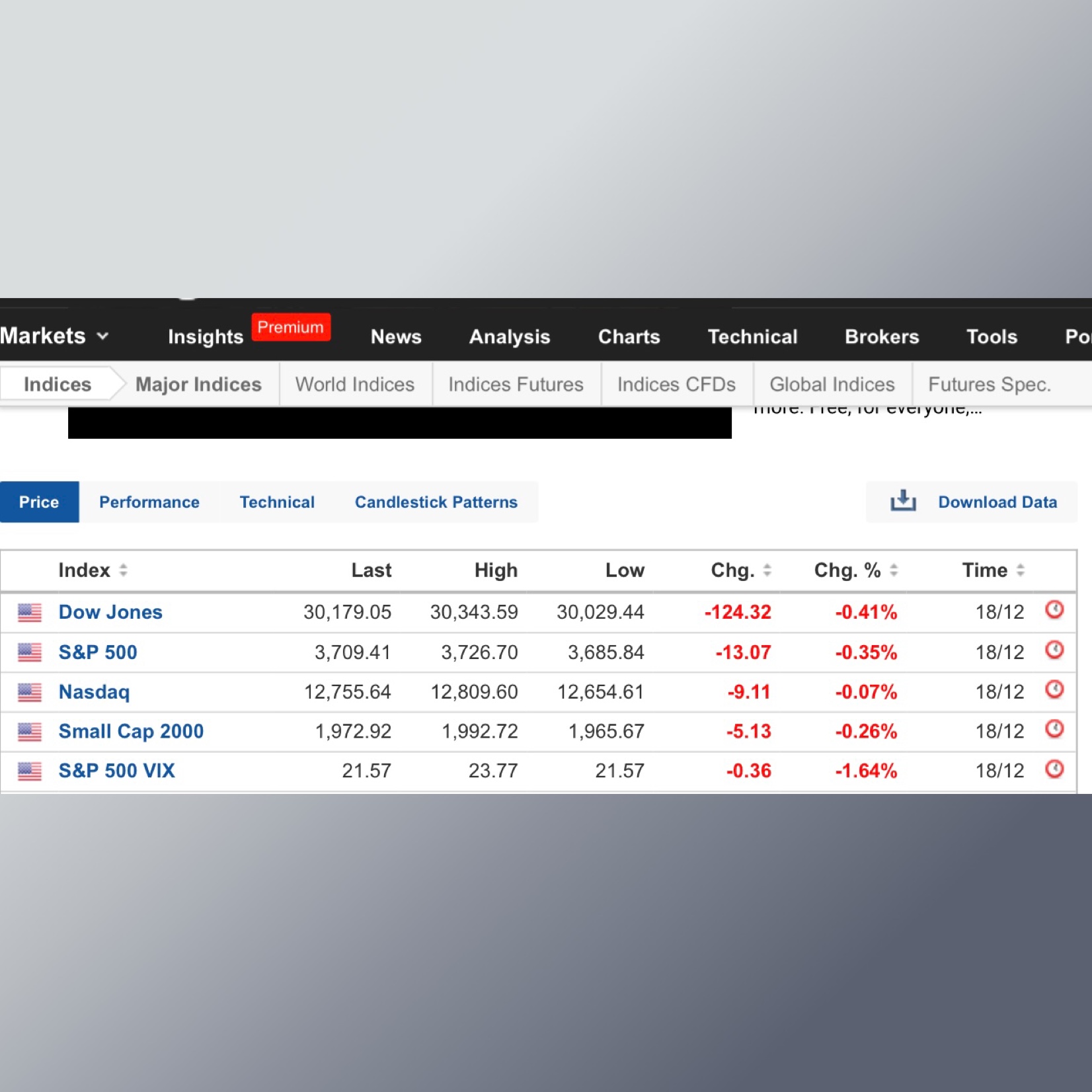Screen dimensions: 1092x1092
Task: Switch to the Performance tab
Action: 149,502
